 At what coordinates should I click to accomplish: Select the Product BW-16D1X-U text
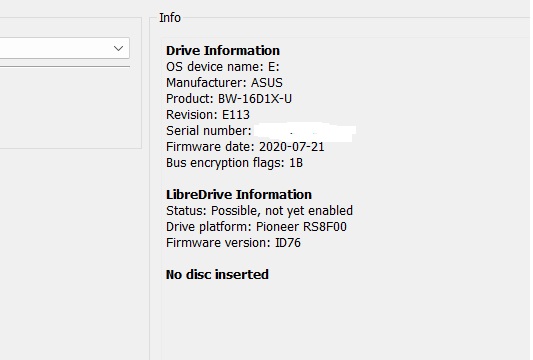click(229, 99)
